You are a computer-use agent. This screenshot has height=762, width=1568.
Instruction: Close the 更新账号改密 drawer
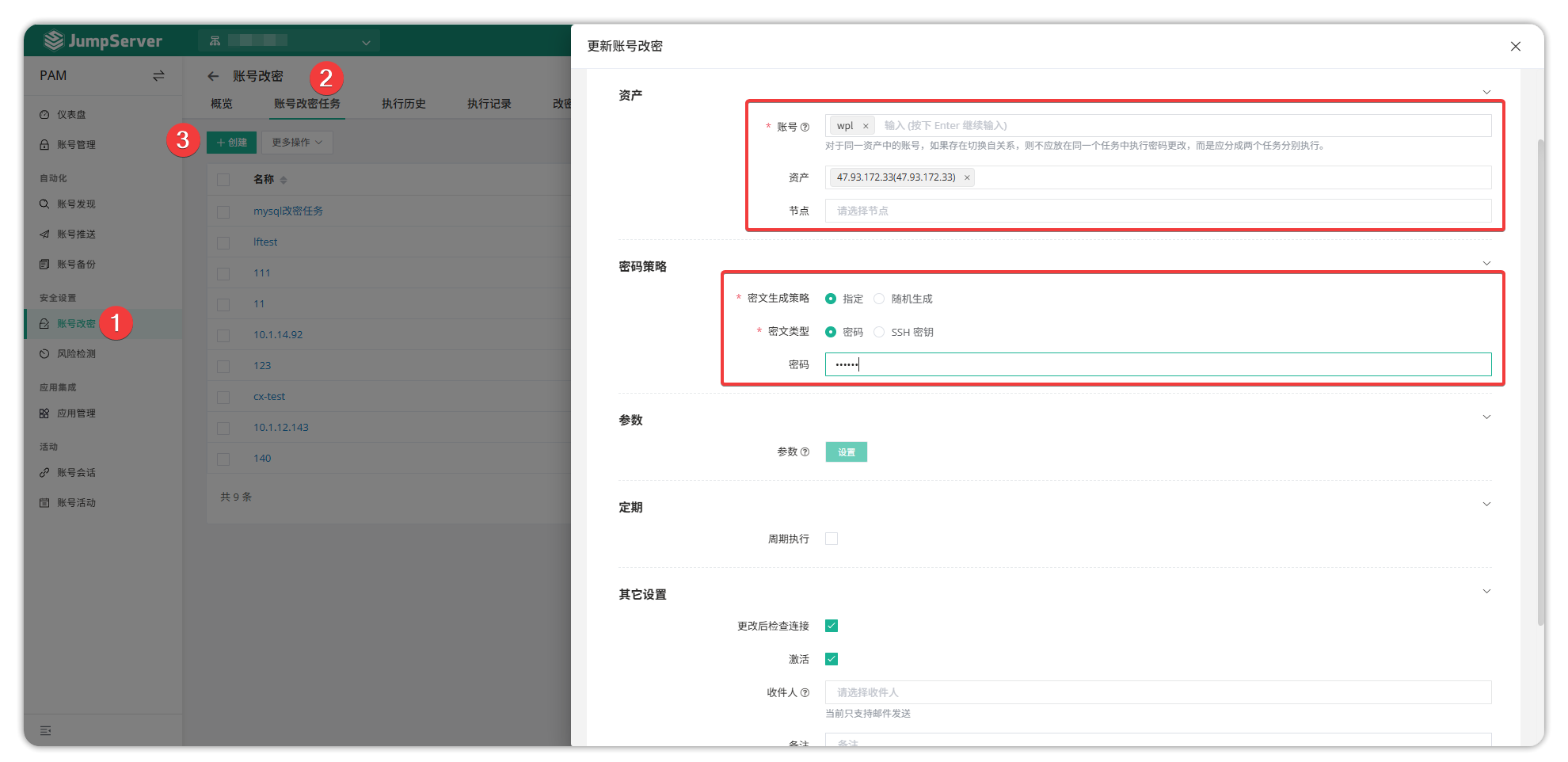(1515, 46)
